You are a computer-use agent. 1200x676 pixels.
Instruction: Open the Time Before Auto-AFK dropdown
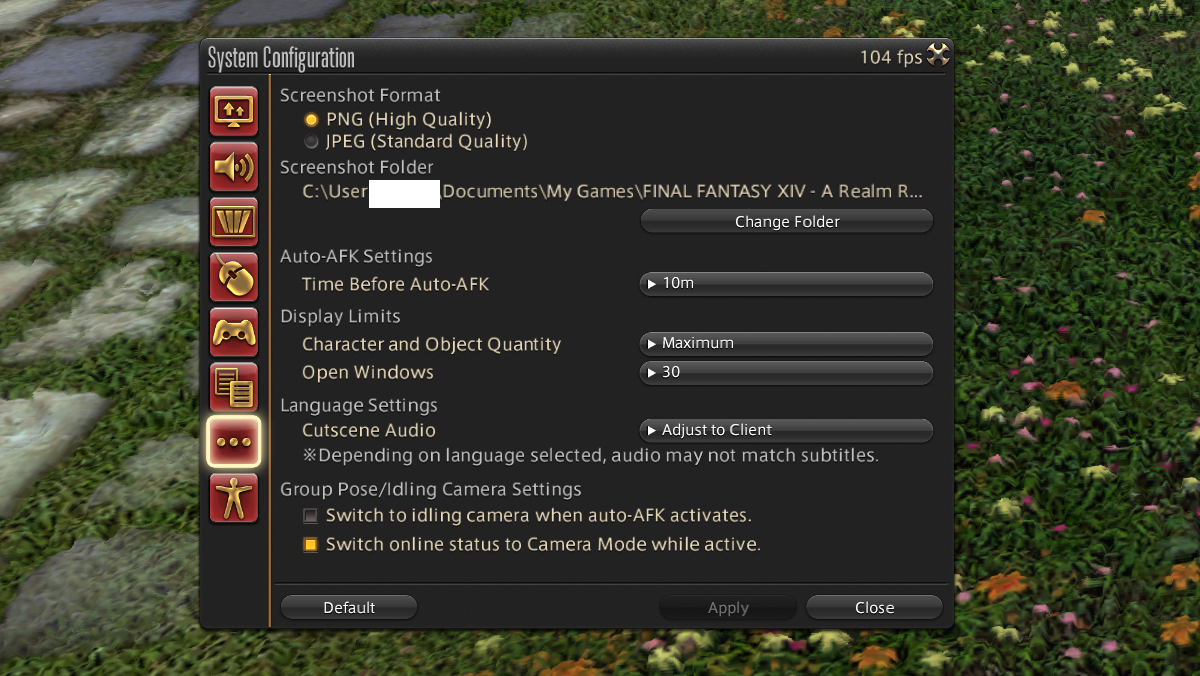pyautogui.click(x=786, y=283)
